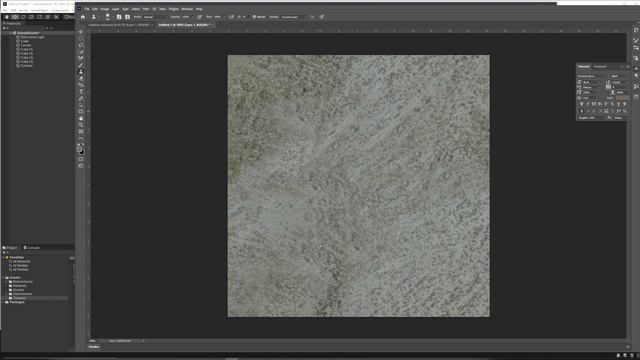Select Directional Light in Hierarchy
Image resolution: width=640 pixels, height=360 pixels.
pos(32,37)
